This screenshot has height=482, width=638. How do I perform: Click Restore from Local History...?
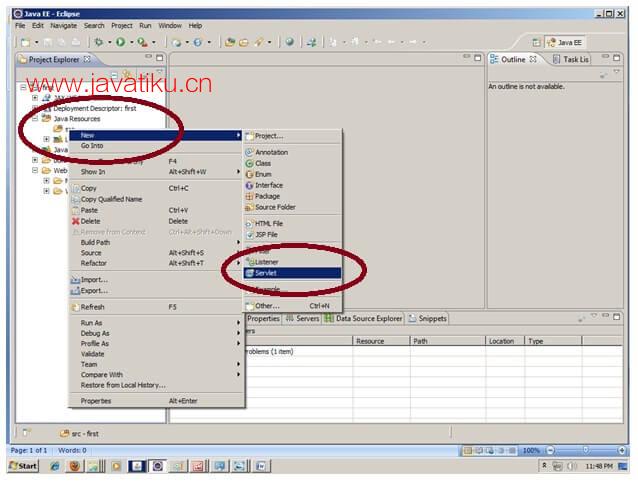(x=156, y=385)
